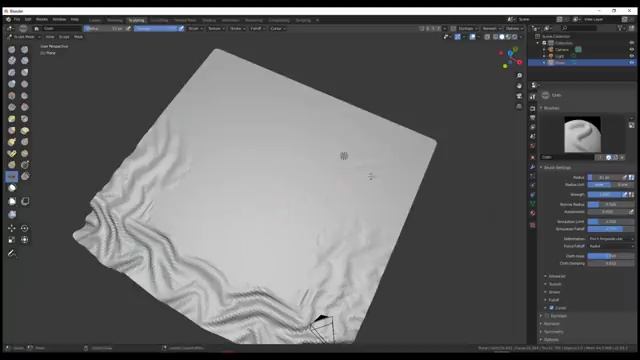Open the World properties tab
The width and height of the screenshot is (640, 360).
tap(533, 146)
